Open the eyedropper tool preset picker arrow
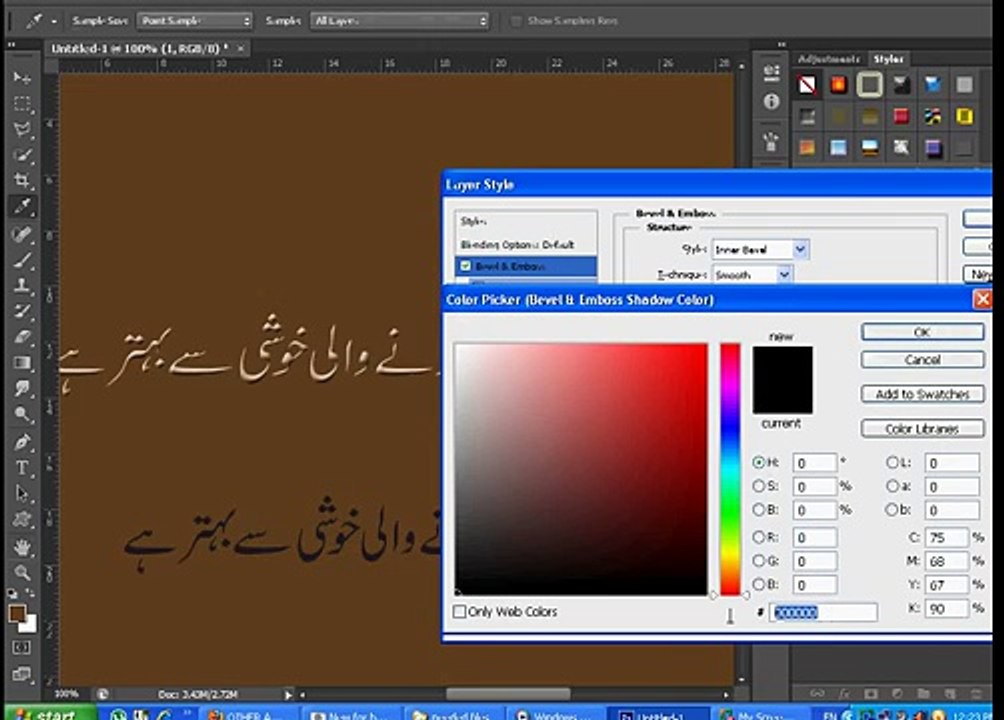Viewport: 1004px width, 720px height. pyautogui.click(x=54, y=21)
